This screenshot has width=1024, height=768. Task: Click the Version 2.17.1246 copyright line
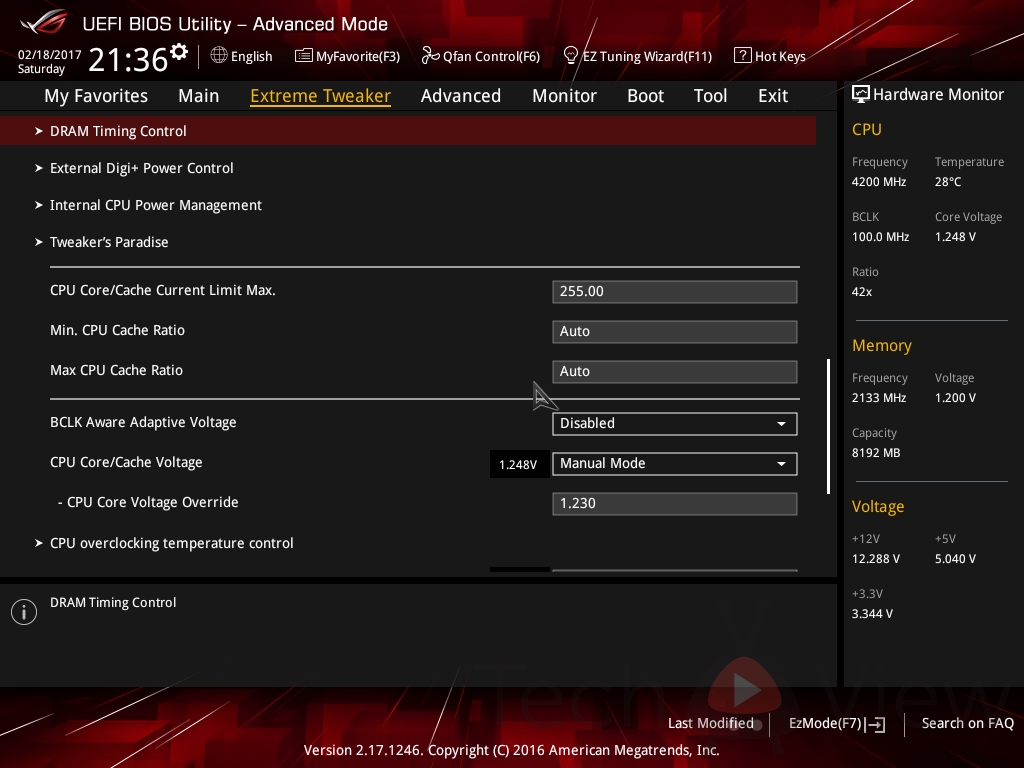(x=511, y=750)
